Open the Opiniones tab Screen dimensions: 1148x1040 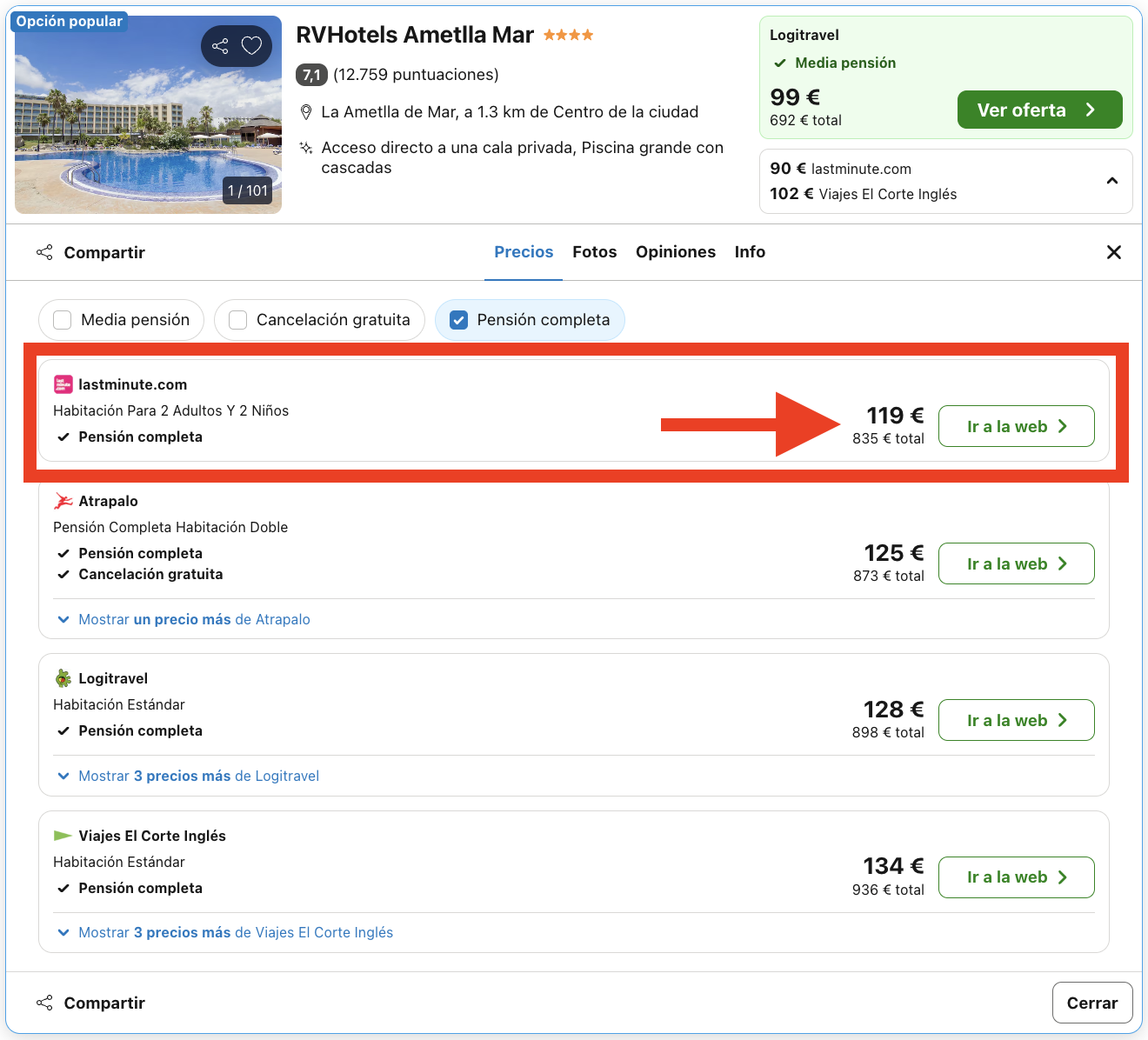coord(676,252)
